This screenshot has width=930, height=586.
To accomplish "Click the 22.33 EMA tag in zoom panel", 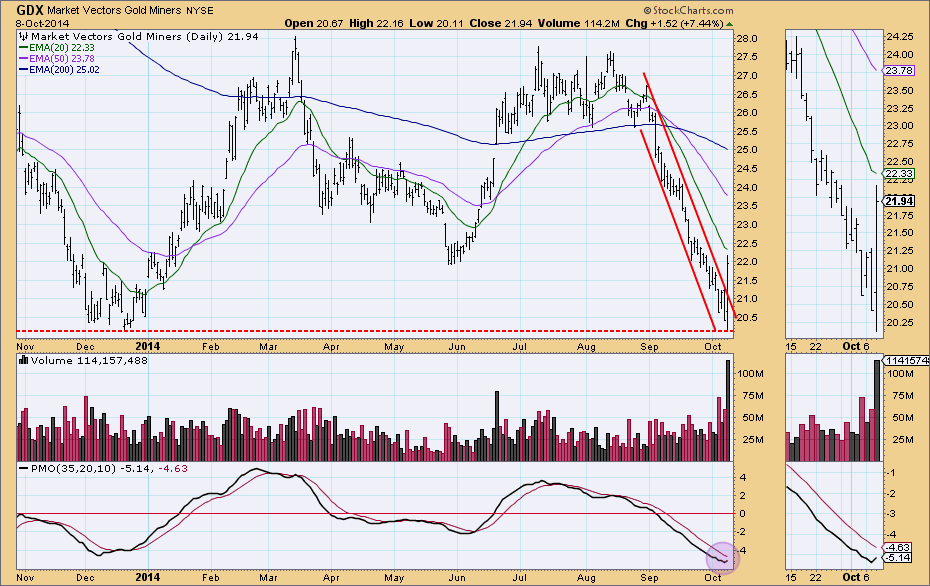I will tap(899, 173).
